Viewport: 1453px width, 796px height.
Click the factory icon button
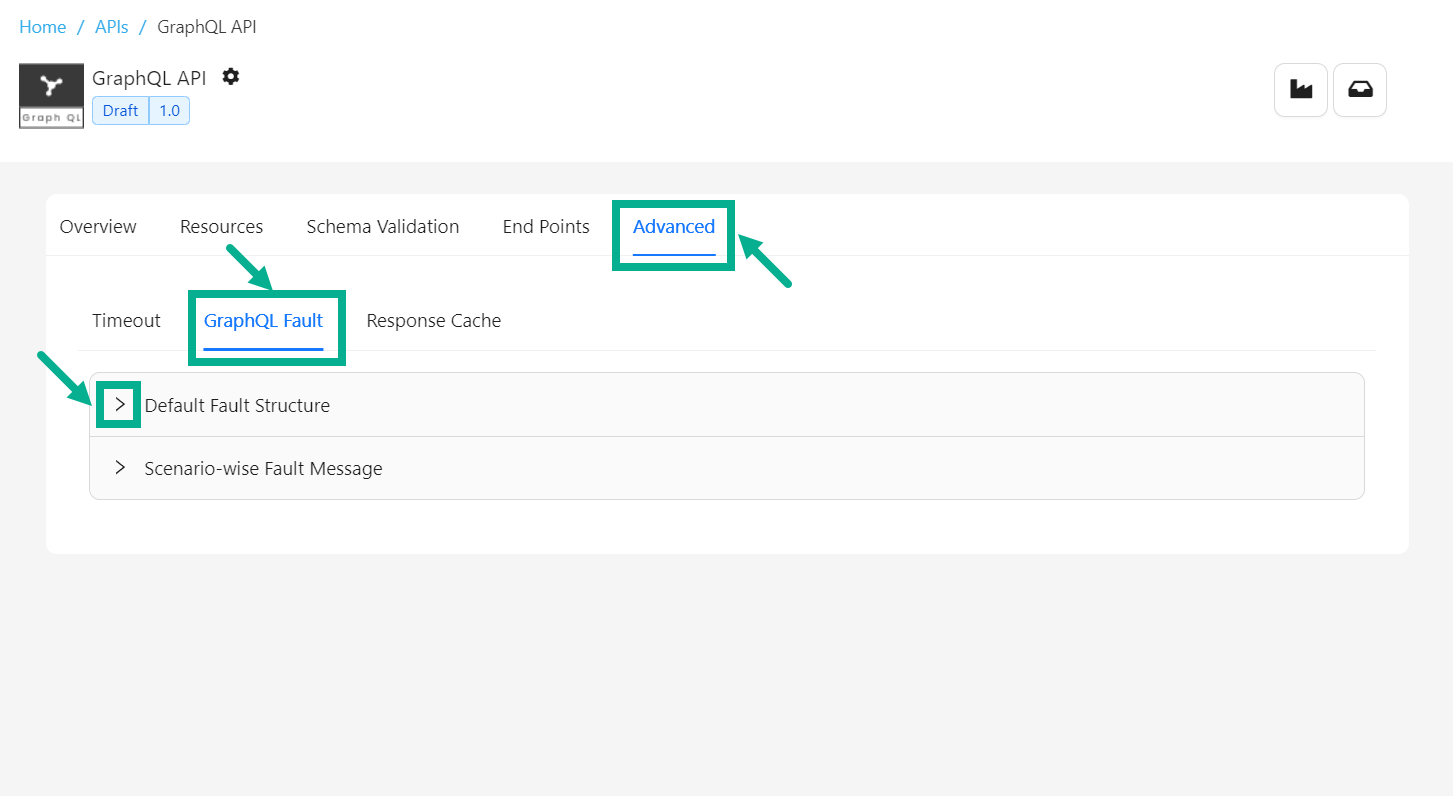[1300, 90]
